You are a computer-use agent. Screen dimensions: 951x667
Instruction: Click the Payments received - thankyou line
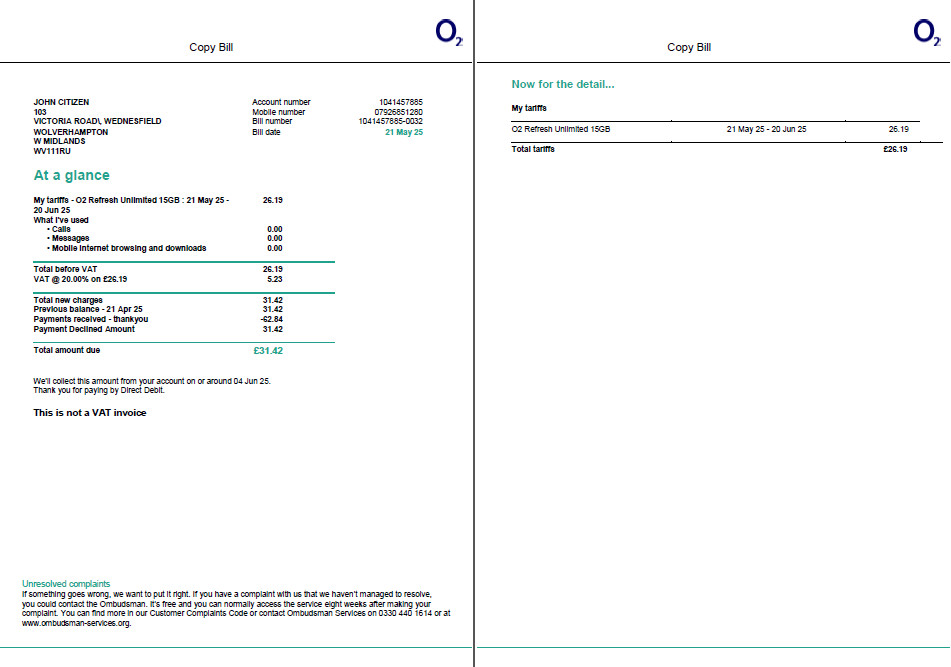click(91, 319)
